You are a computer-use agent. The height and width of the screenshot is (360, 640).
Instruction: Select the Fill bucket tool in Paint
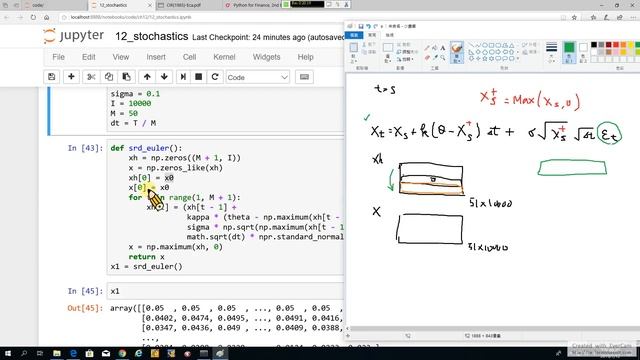pos(435,48)
